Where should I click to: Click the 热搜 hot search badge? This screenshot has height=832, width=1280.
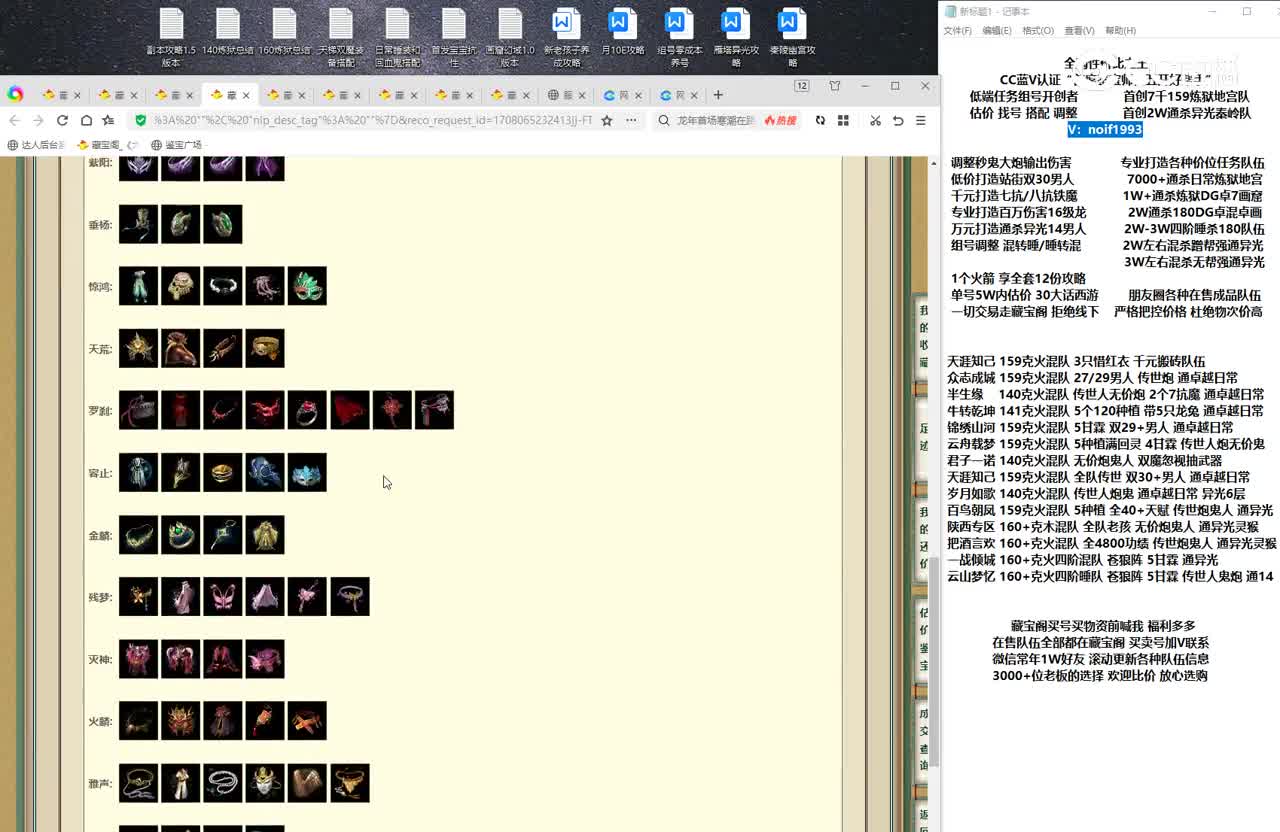[780, 120]
